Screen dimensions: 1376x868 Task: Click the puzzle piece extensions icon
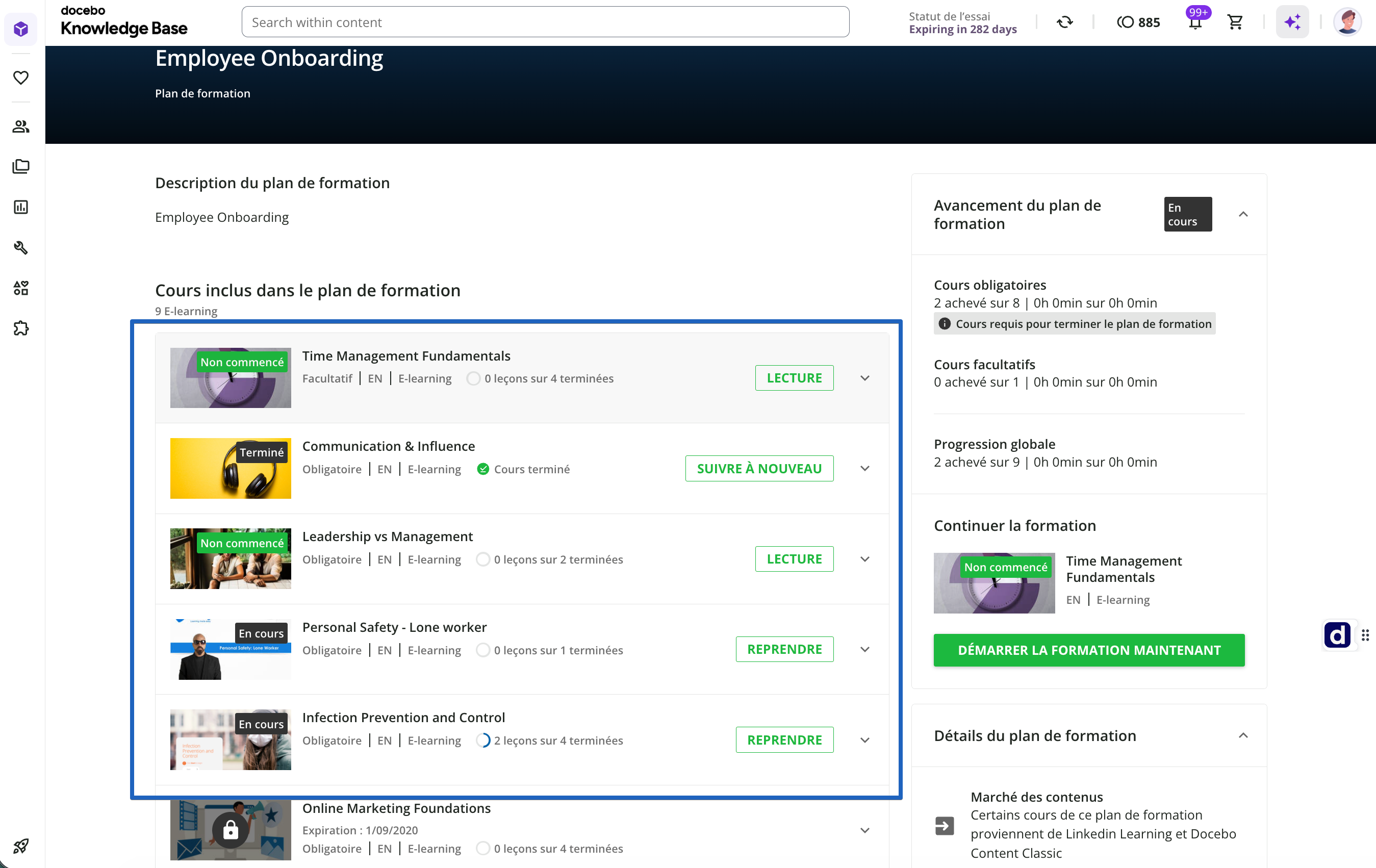[21, 328]
